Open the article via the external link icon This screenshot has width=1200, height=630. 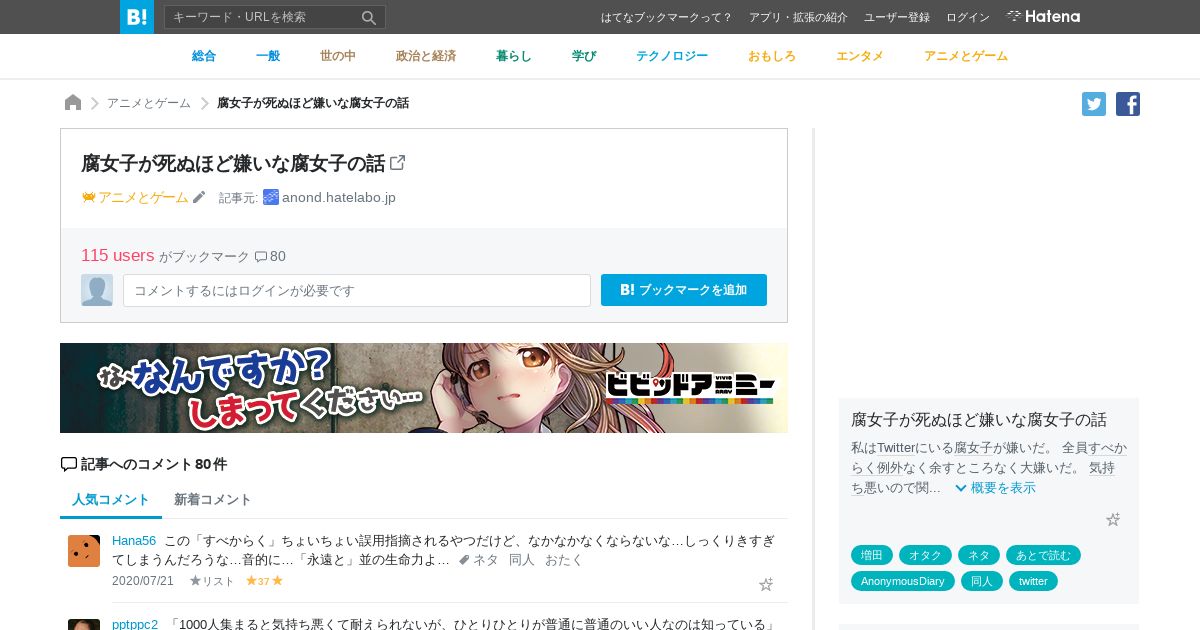pos(397,162)
